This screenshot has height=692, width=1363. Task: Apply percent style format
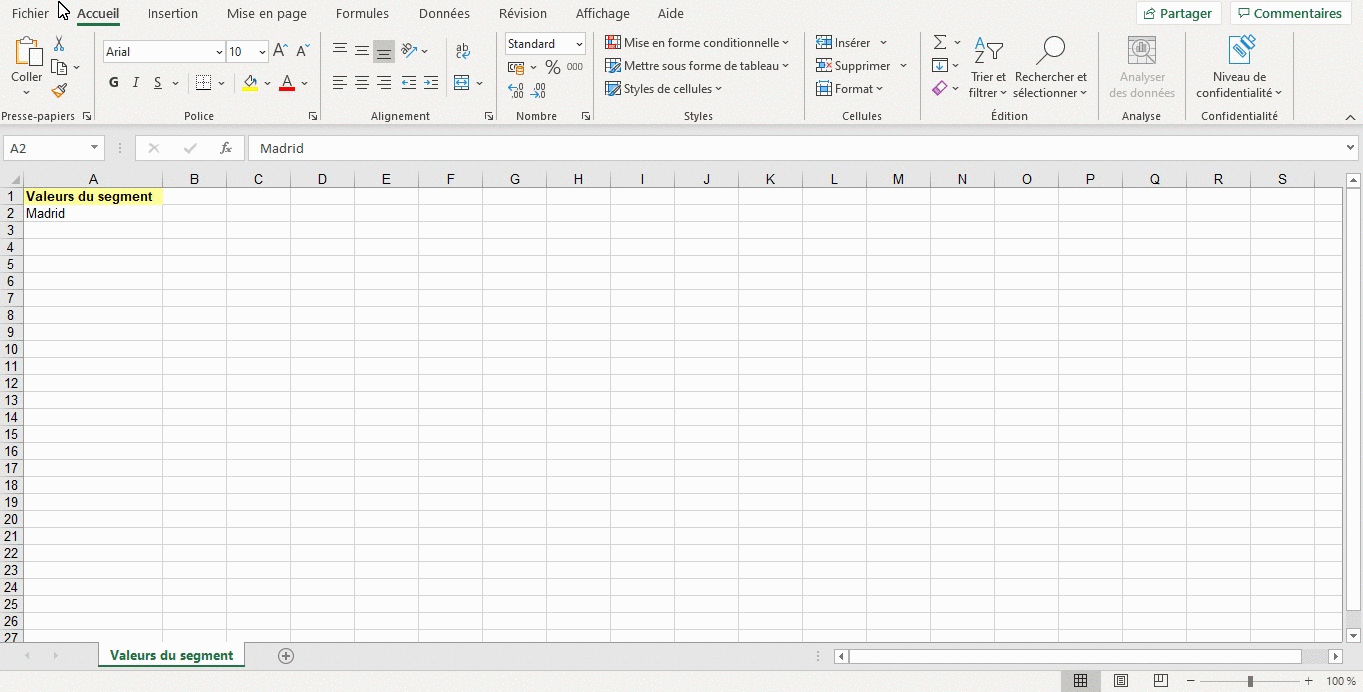[x=552, y=67]
